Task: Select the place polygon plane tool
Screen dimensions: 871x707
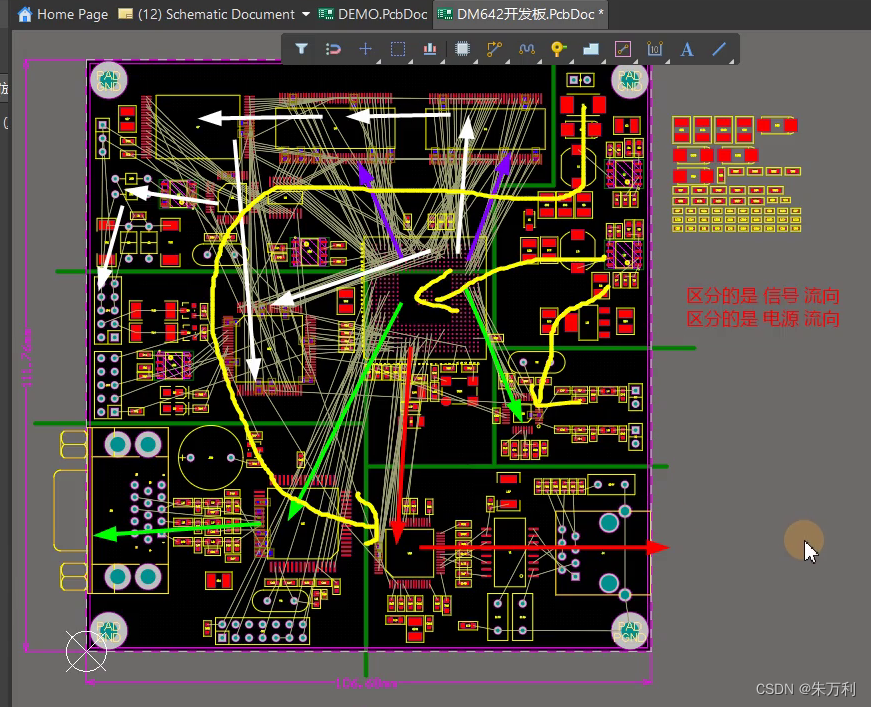Action: pos(590,48)
